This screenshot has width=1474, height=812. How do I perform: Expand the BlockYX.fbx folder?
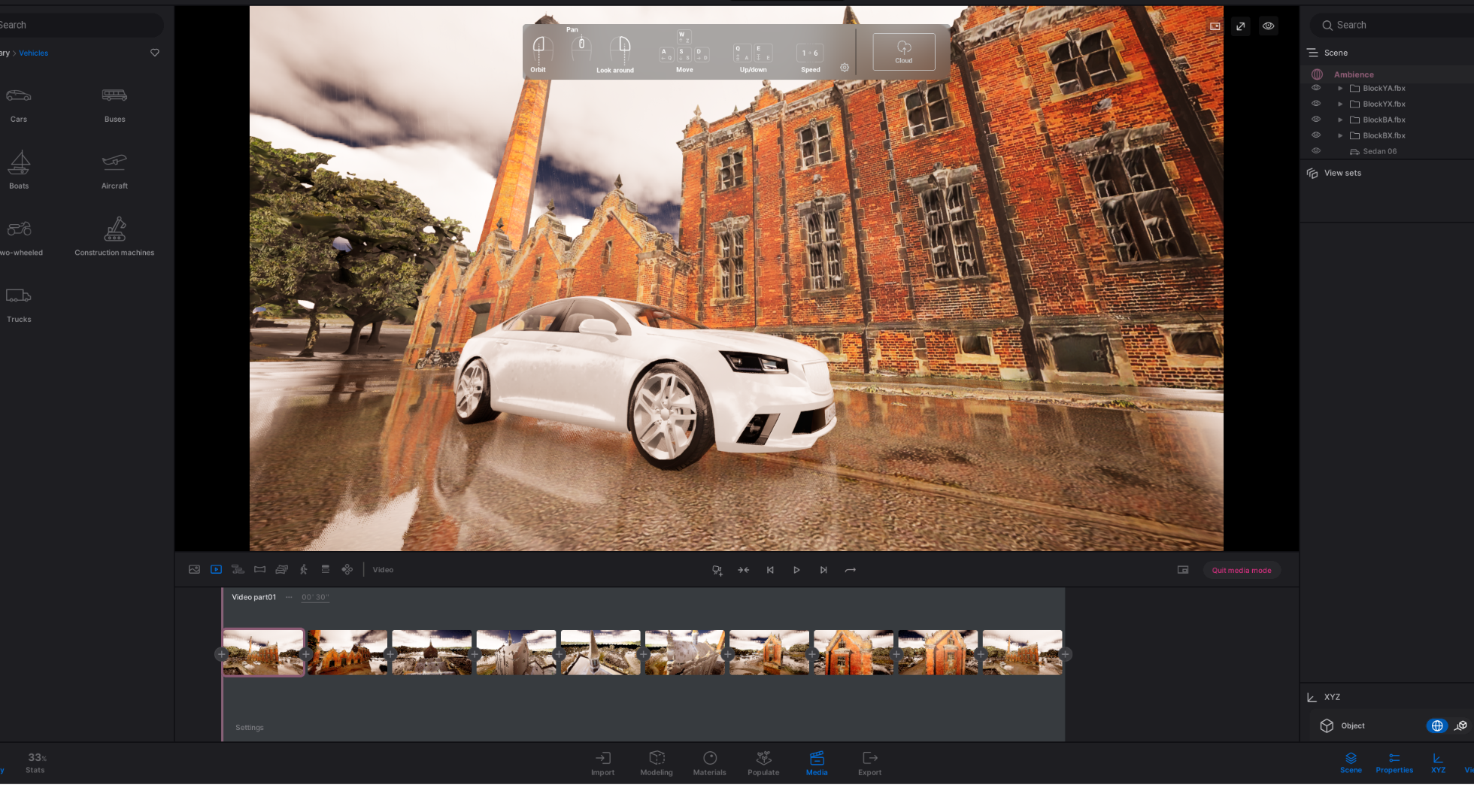(x=1340, y=104)
